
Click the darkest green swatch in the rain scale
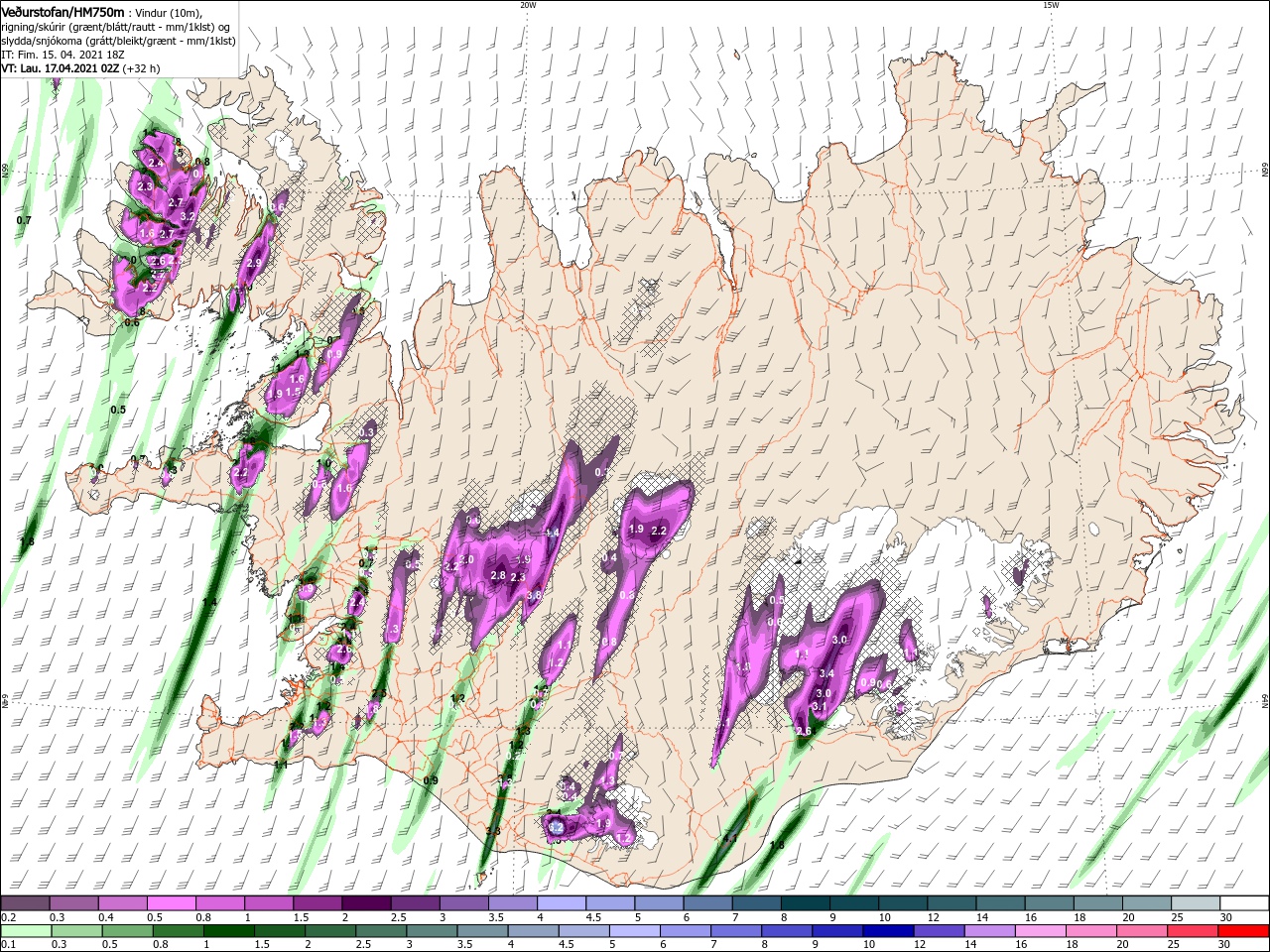pos(231,931)
